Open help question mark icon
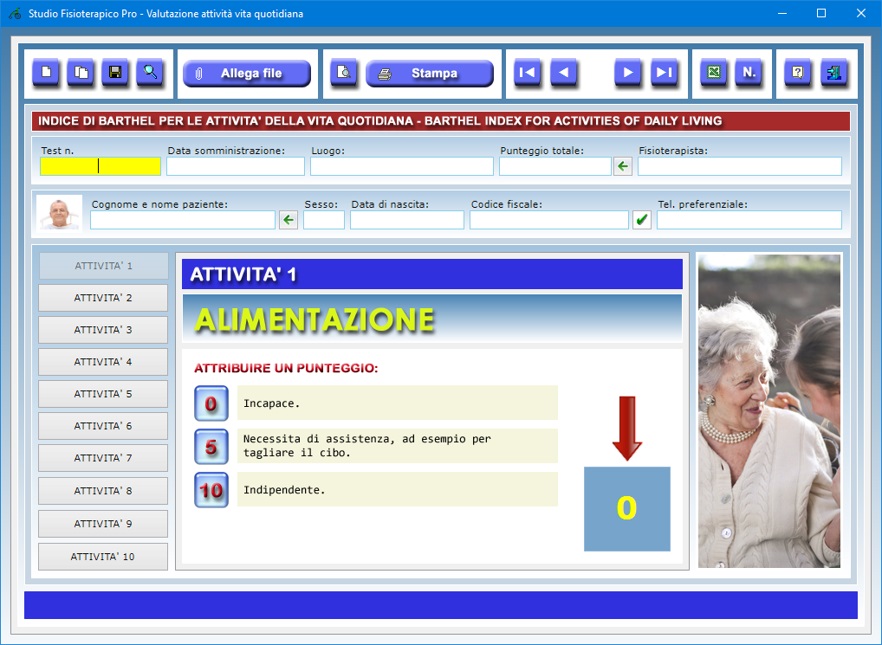 point(798,73)
